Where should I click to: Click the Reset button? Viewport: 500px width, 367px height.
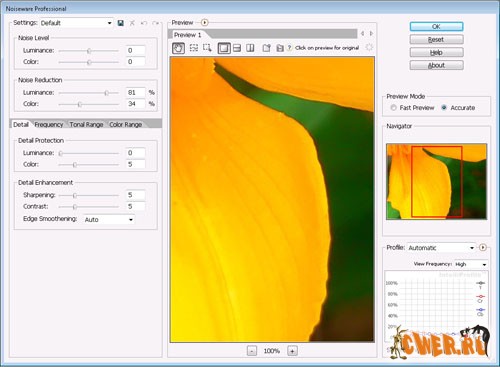(436, 39)
